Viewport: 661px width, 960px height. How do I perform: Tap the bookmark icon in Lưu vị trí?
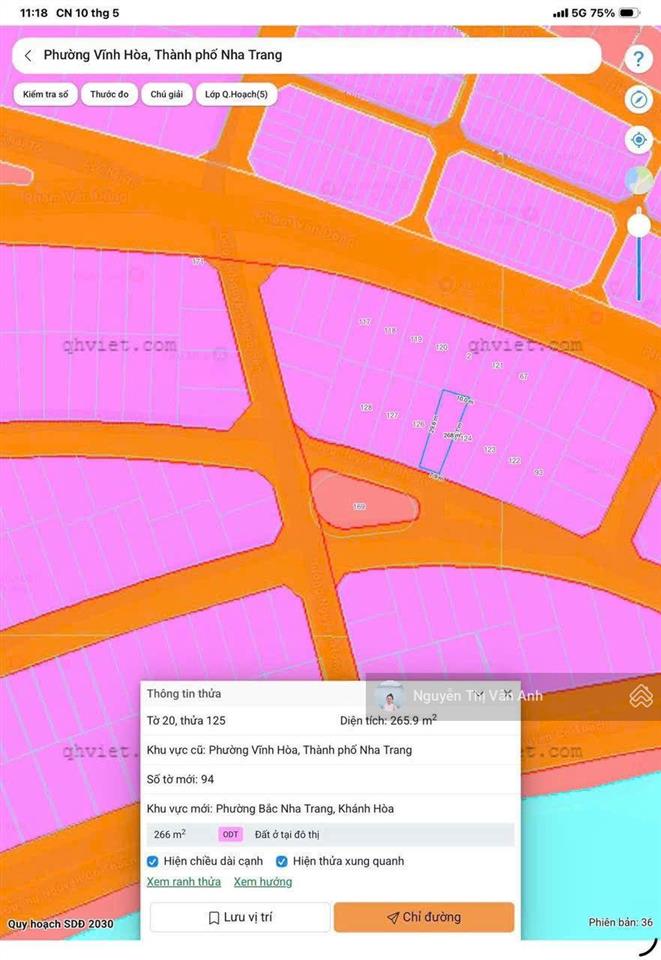coord(214,917)
